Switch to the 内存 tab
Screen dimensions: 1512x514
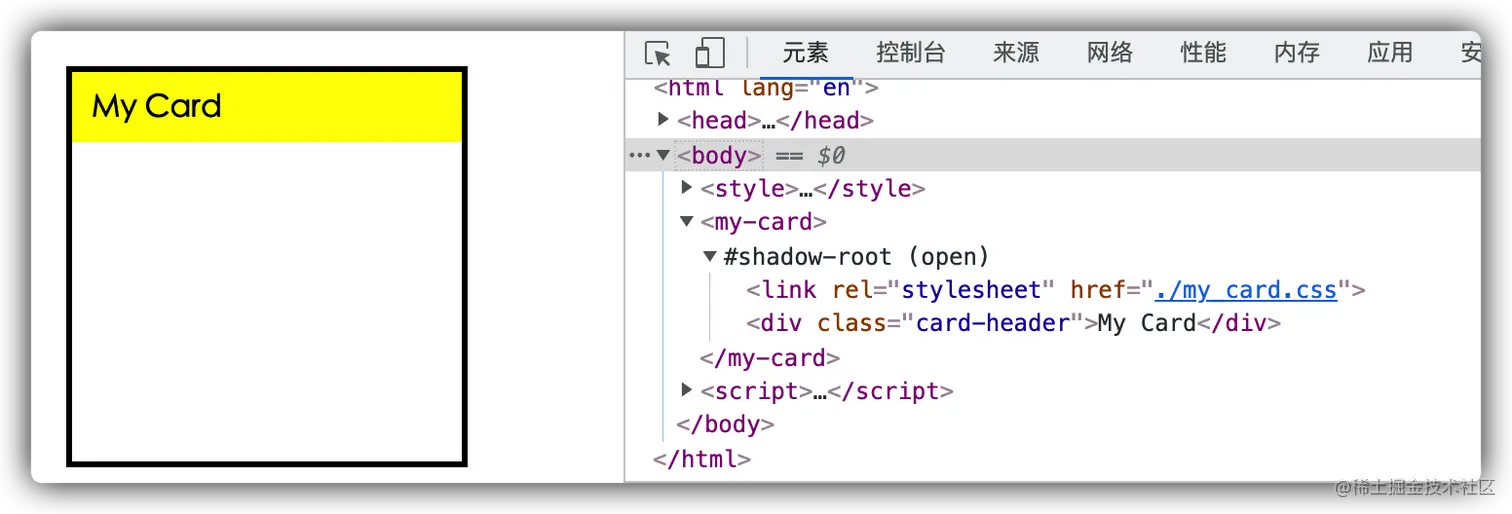[x=1297, y=53]
